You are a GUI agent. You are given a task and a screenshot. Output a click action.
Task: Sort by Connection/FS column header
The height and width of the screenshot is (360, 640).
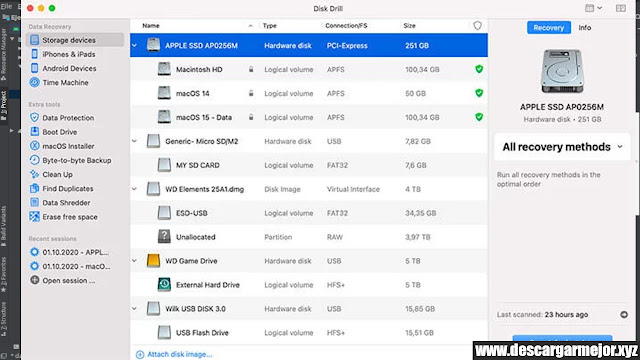point(346,26)
